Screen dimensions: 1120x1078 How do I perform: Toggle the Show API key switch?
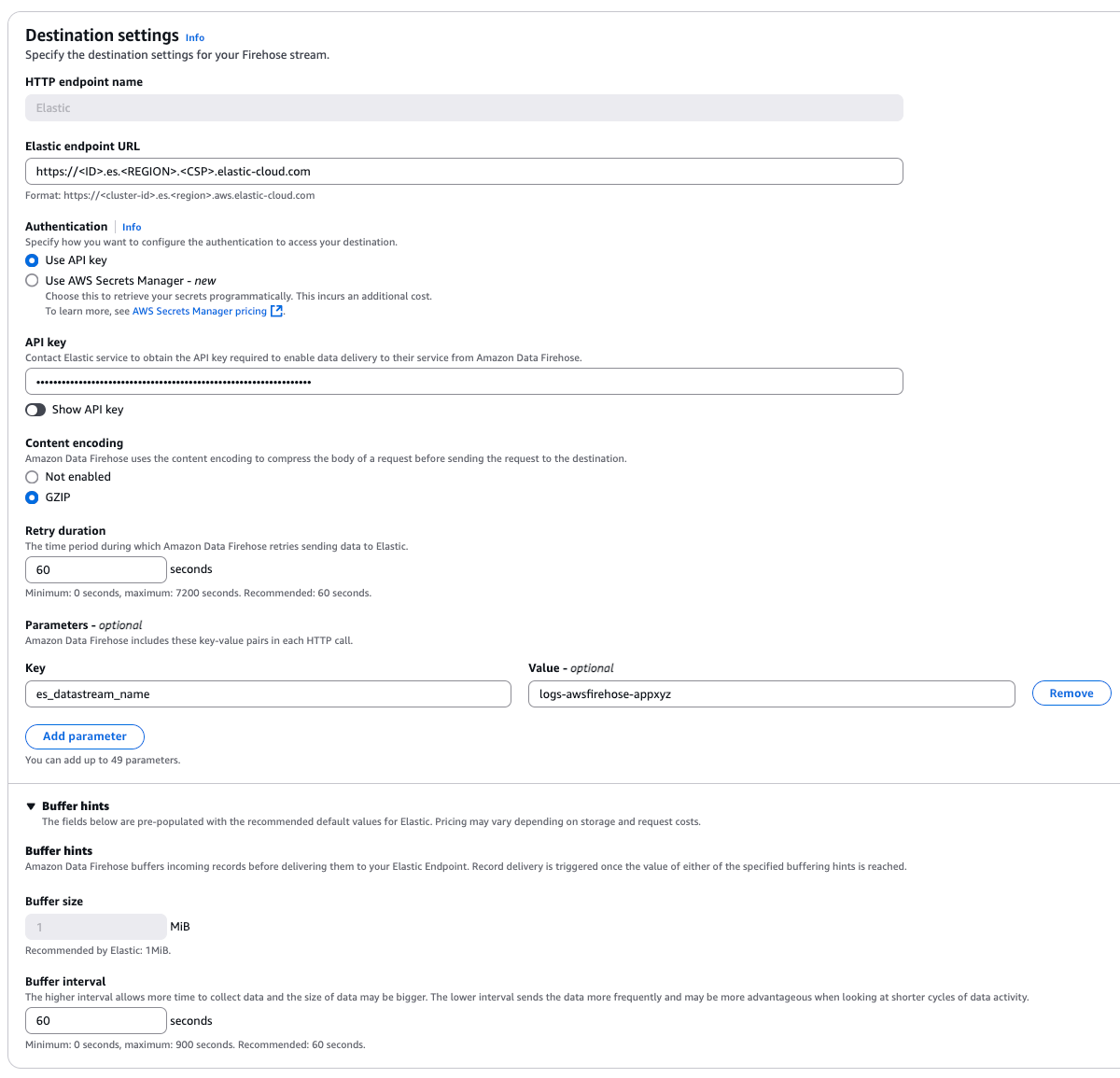(x=35, y=410)
